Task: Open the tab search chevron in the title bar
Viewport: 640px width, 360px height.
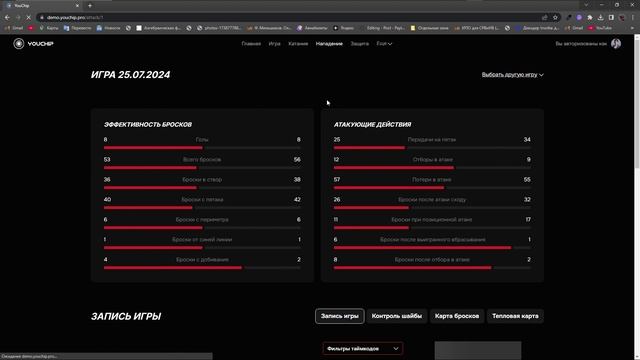Action: [x=586, y=5]
